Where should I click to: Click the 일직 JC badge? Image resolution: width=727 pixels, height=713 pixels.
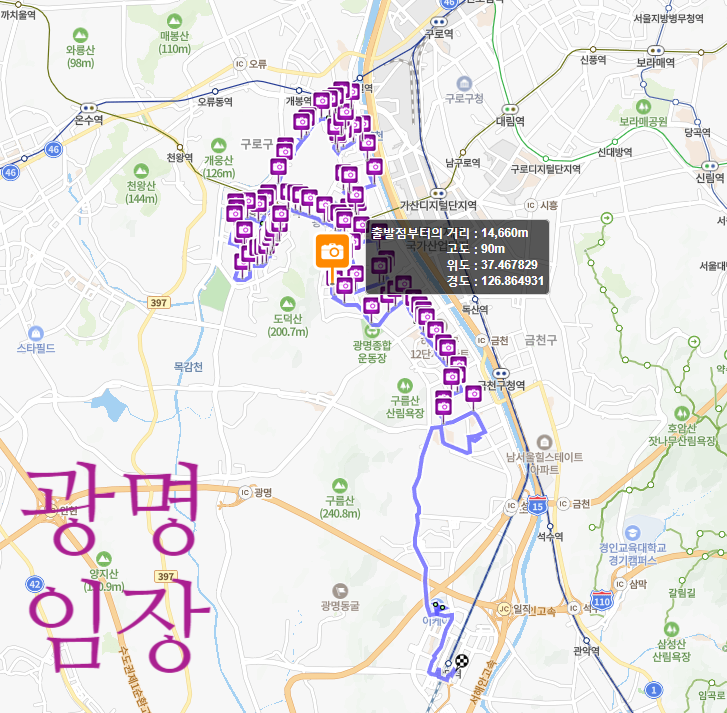(504, 609)
